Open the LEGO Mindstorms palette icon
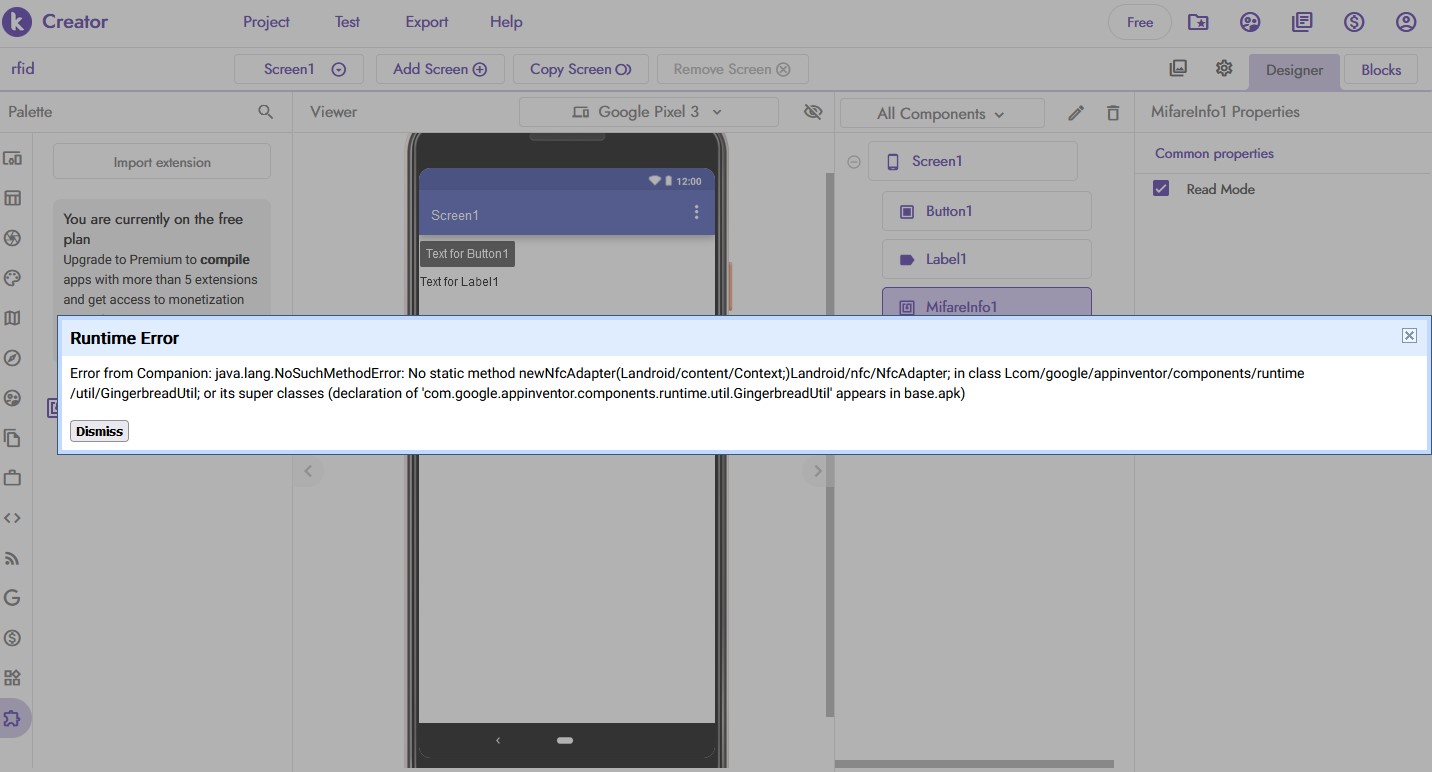Screen dimensions: 1432x772 (x=13, y=678)
